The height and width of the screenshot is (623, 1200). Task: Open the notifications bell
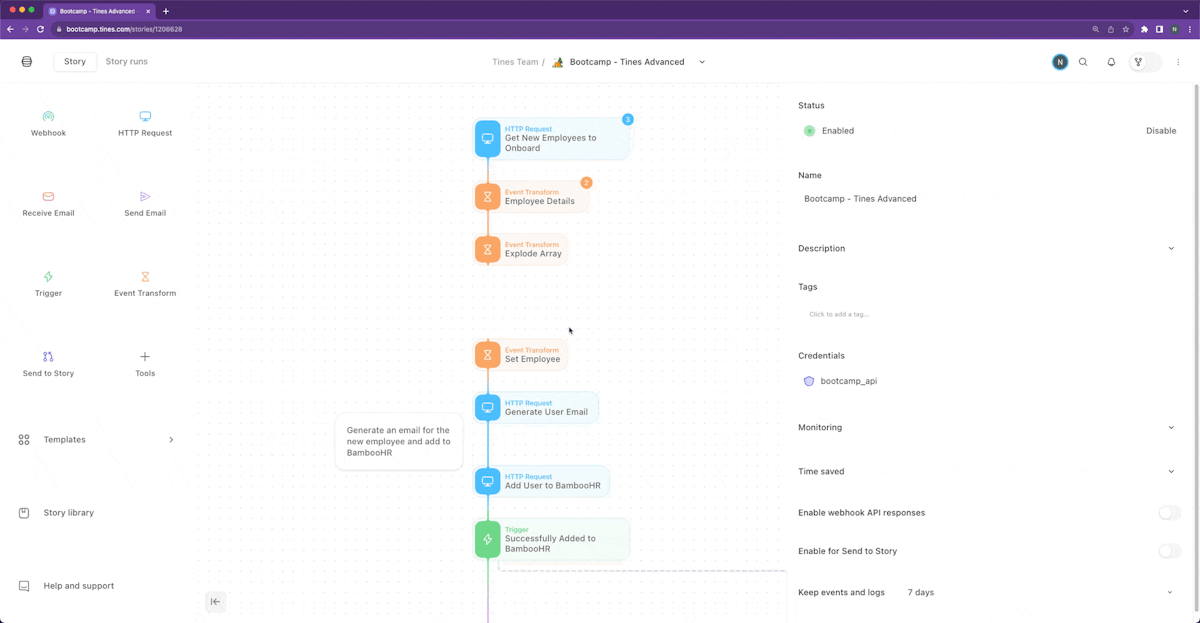point(1111,62)
